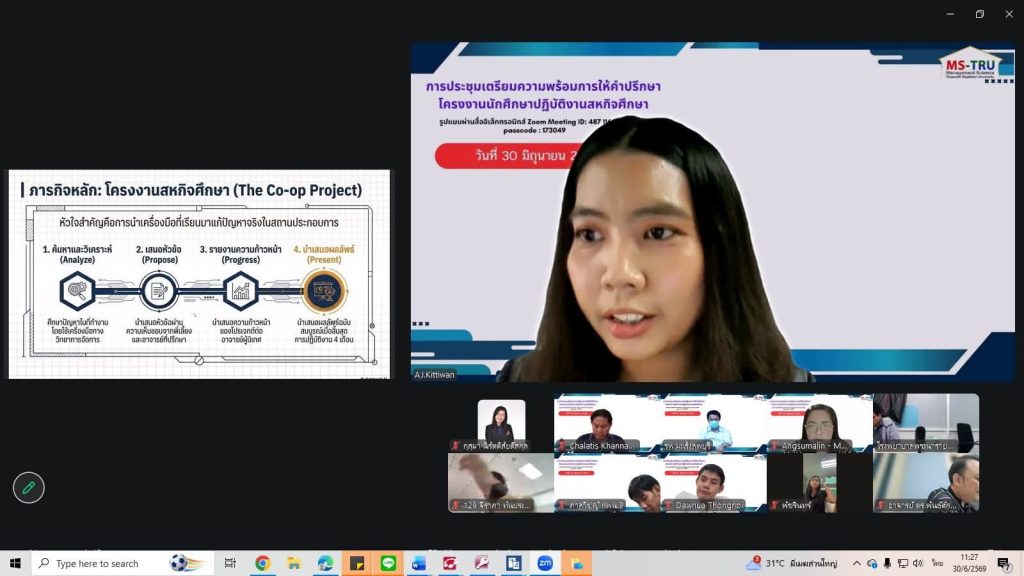Viewport: 1024px width, 576px height.
Task: Toggle the system volume speaker icon
Action: pyautogui.click(x=918, y=563)
